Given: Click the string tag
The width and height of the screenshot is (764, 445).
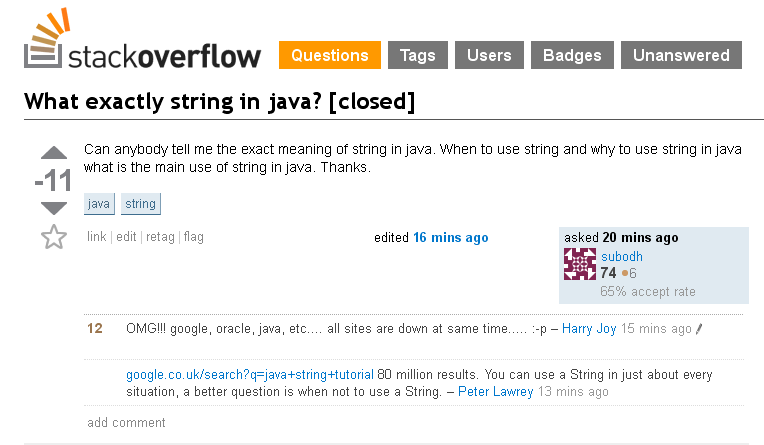Looking at the screenshot, I should pos(140,204).
